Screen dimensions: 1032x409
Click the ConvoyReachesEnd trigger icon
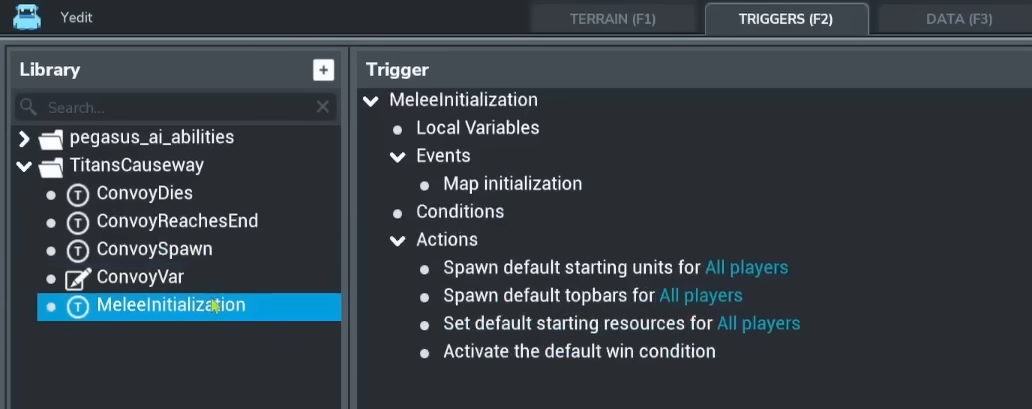point(78,222)
